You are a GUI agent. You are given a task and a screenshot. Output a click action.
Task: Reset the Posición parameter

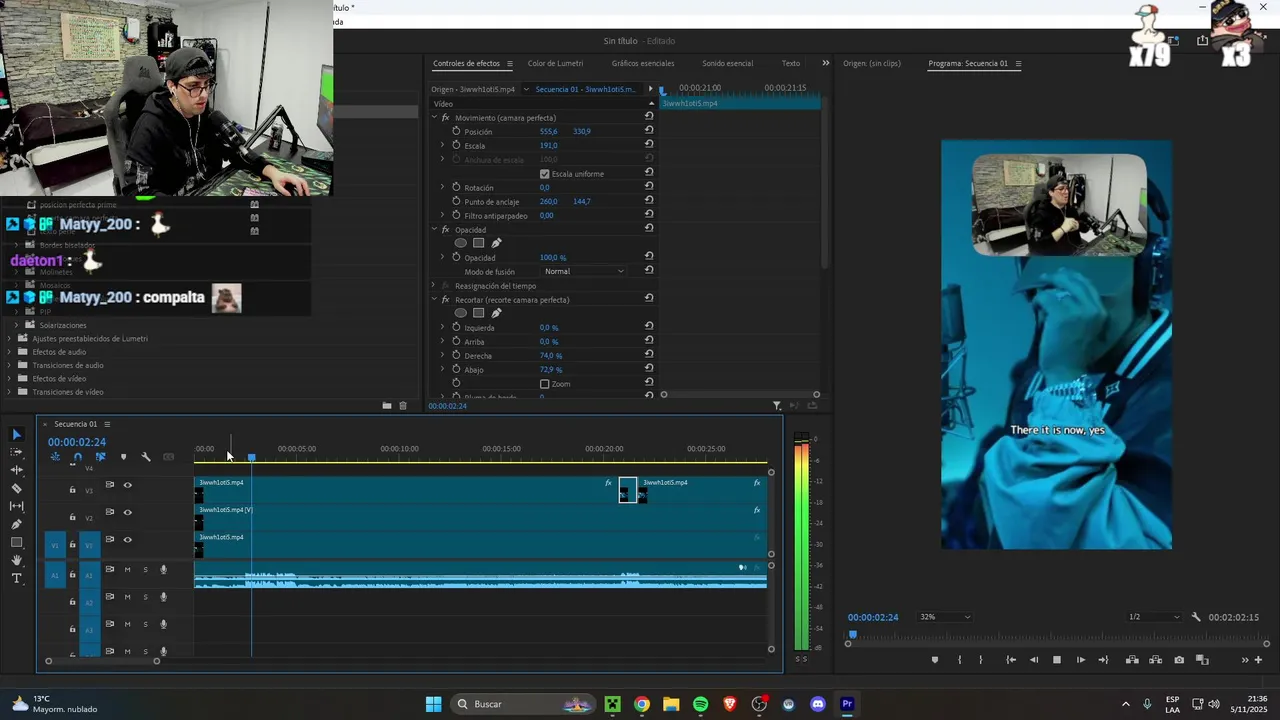[x=649, y=131]
